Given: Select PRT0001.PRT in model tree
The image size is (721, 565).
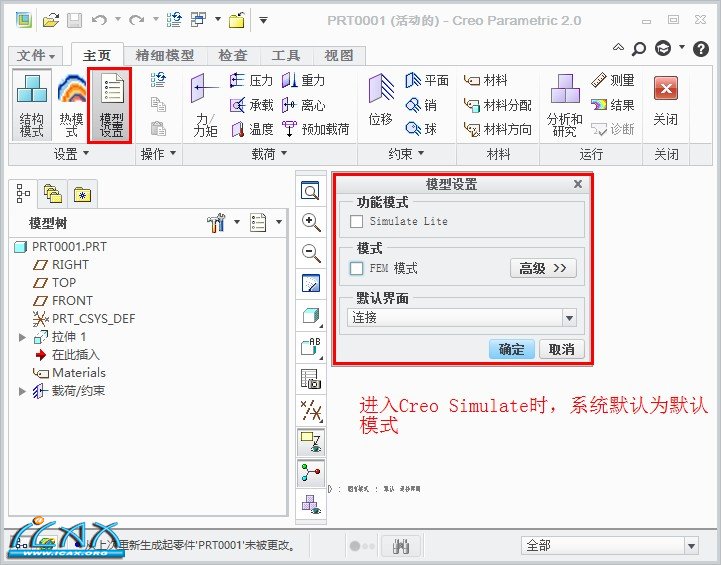Looking at the screenshot, I should coord(61,247).
